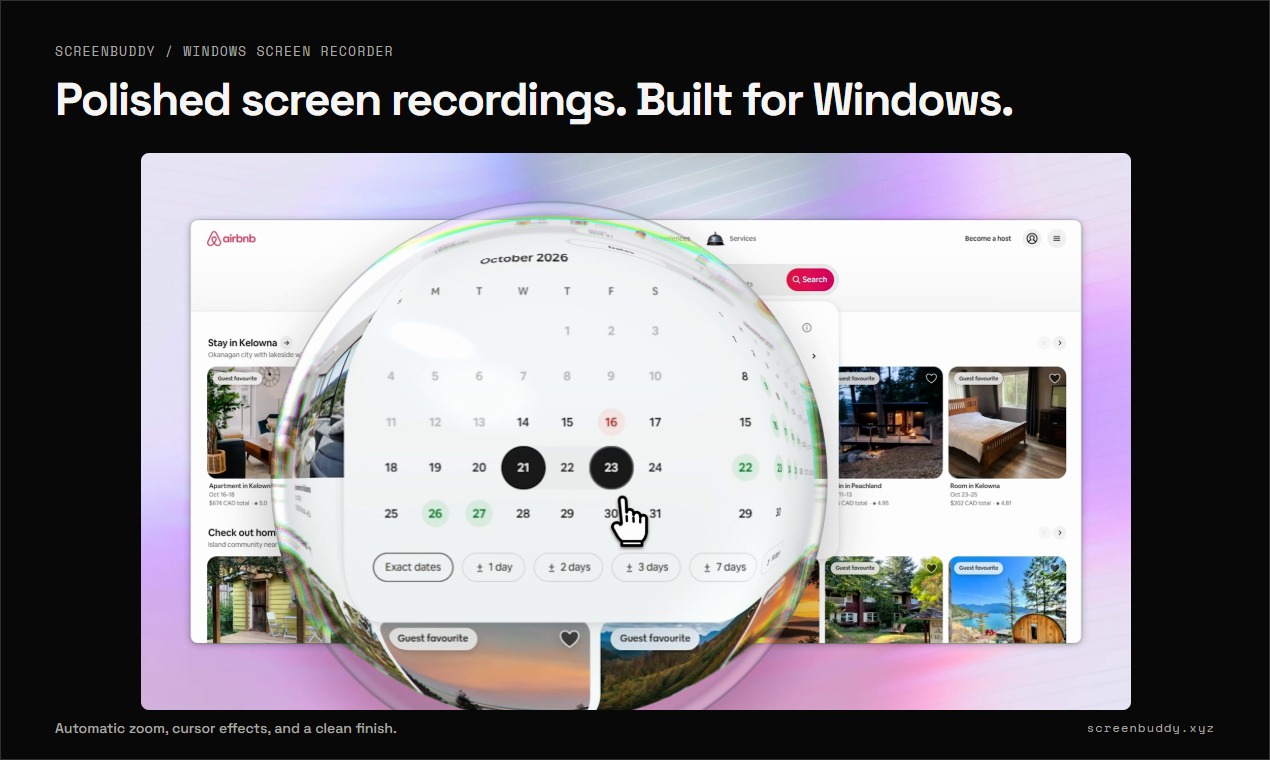Open the Room in Kelowna bedroom photo
1270x760 pixels.
1007,423
